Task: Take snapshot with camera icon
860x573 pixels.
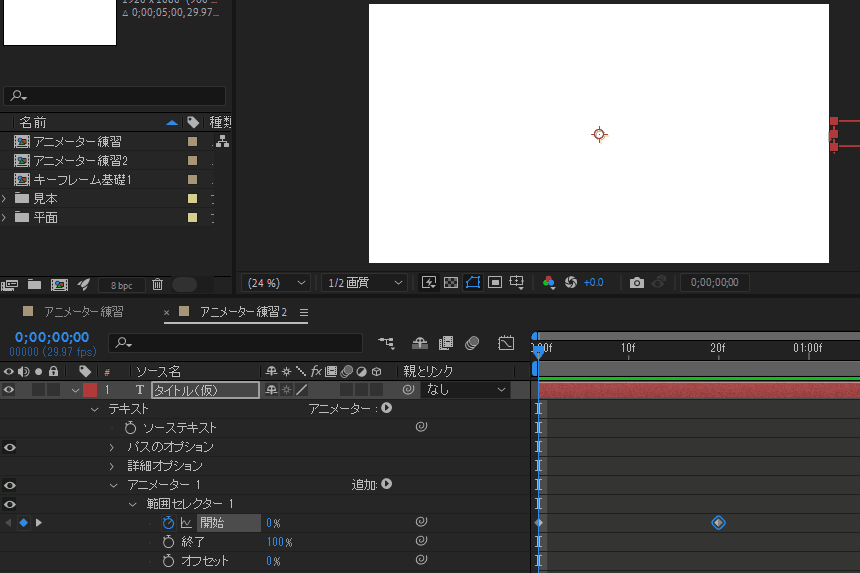Action: (637, 282)
